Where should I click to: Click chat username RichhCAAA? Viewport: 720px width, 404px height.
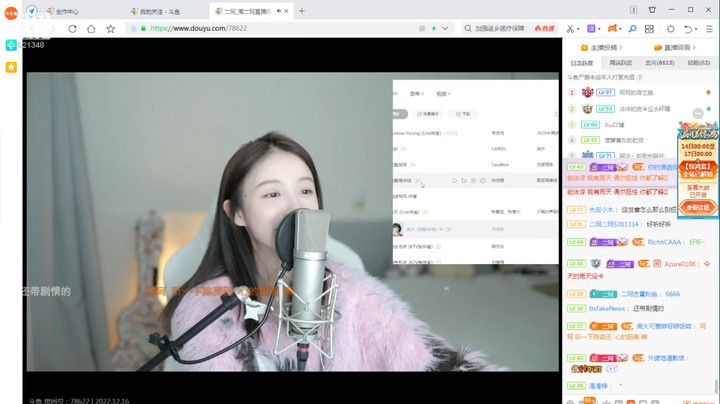click(x=664, y=242)
